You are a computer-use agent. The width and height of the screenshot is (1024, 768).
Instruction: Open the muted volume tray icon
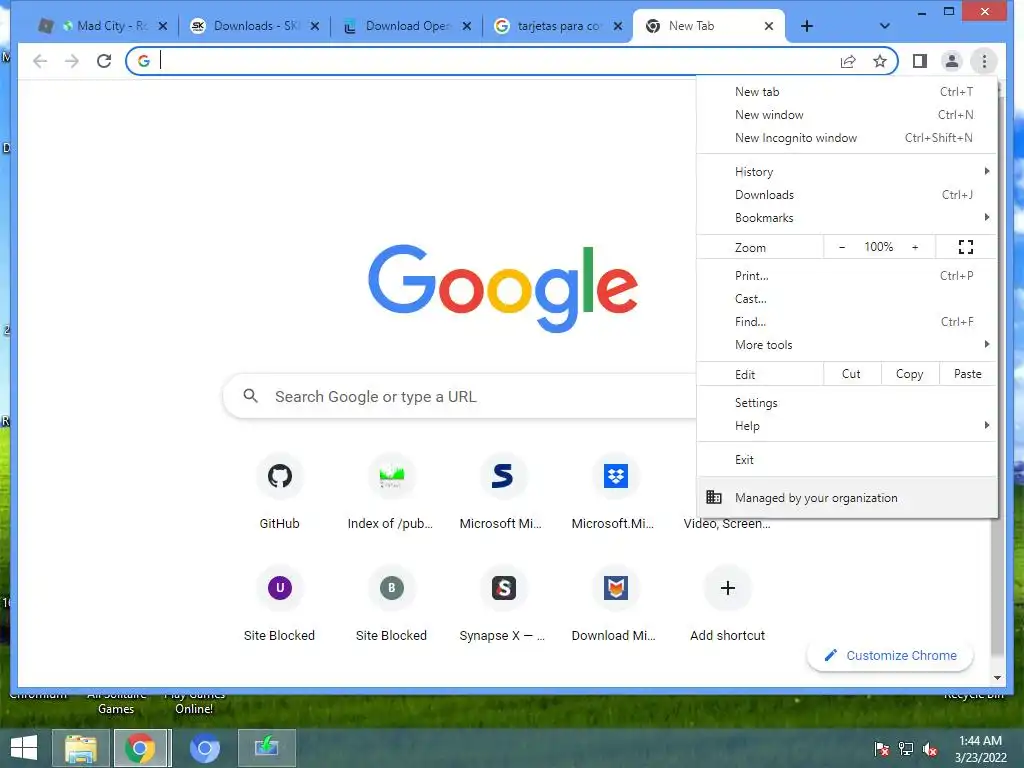[x=930, y=749]
